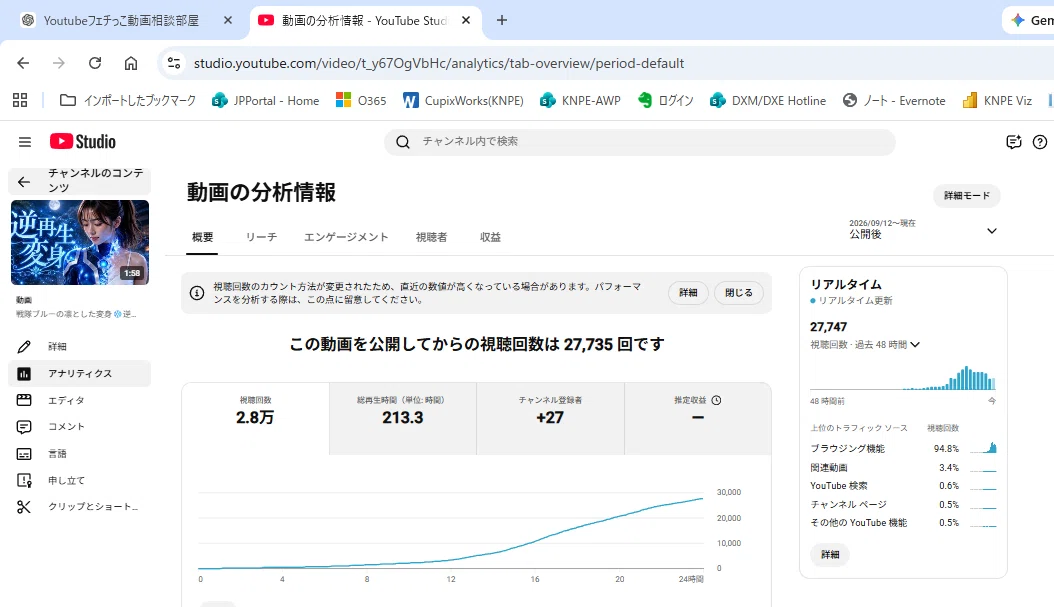Open the エディタ film icon

point(24,400)
